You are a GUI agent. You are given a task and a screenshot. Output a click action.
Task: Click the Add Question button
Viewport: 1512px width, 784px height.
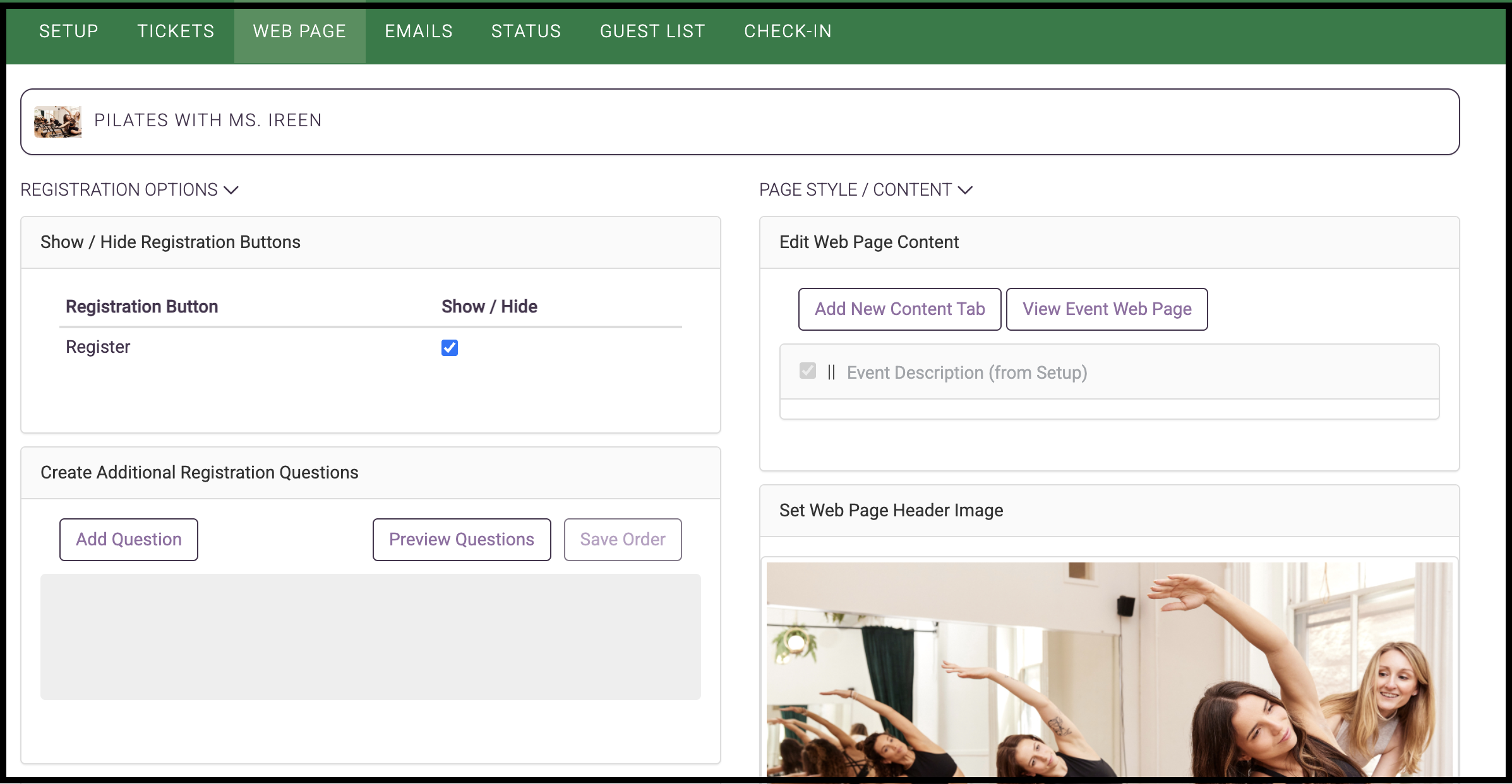click(x=129, y=540)
